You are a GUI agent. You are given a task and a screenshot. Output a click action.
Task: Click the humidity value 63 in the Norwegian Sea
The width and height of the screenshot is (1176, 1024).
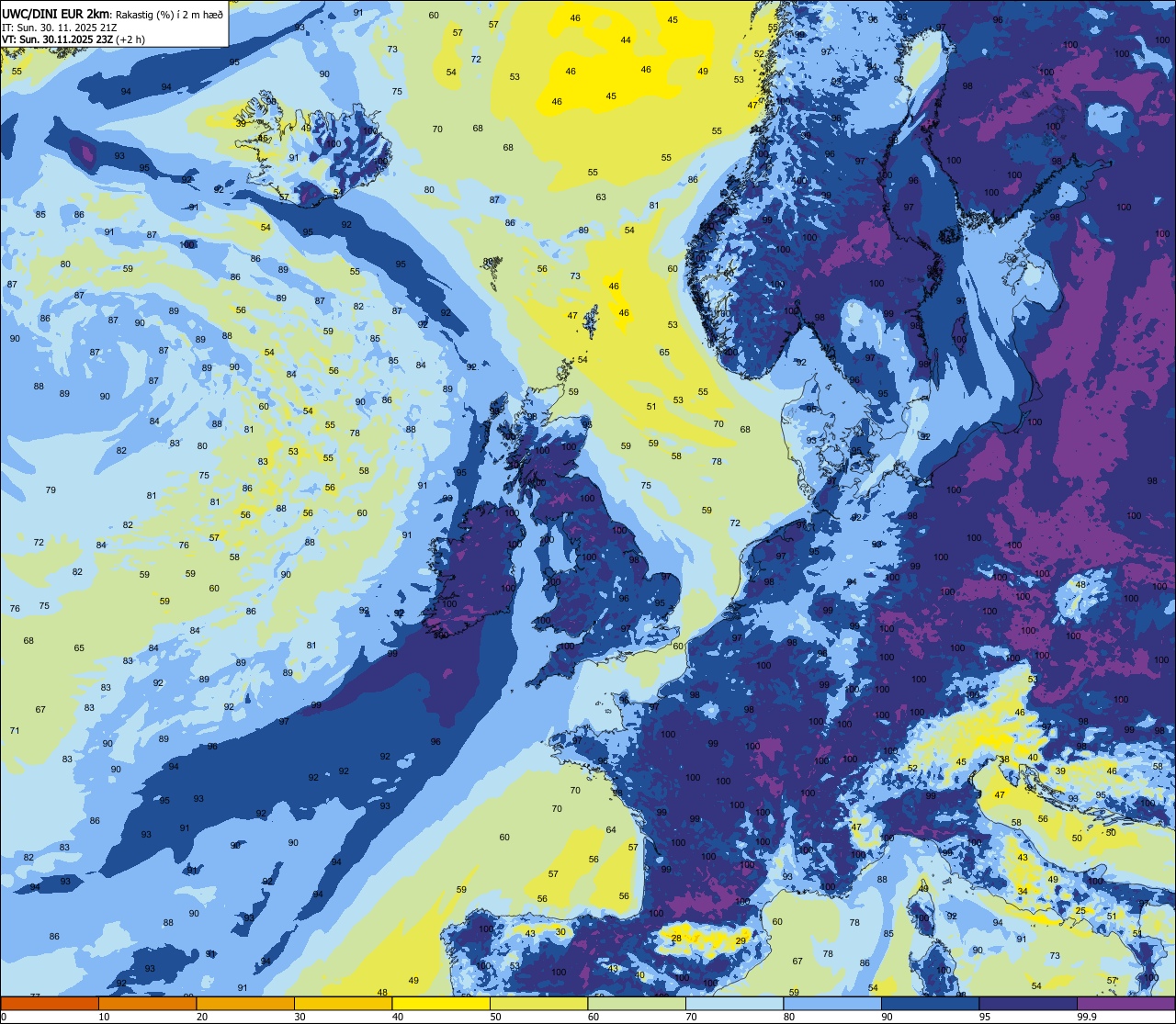[x=601, y=197]
